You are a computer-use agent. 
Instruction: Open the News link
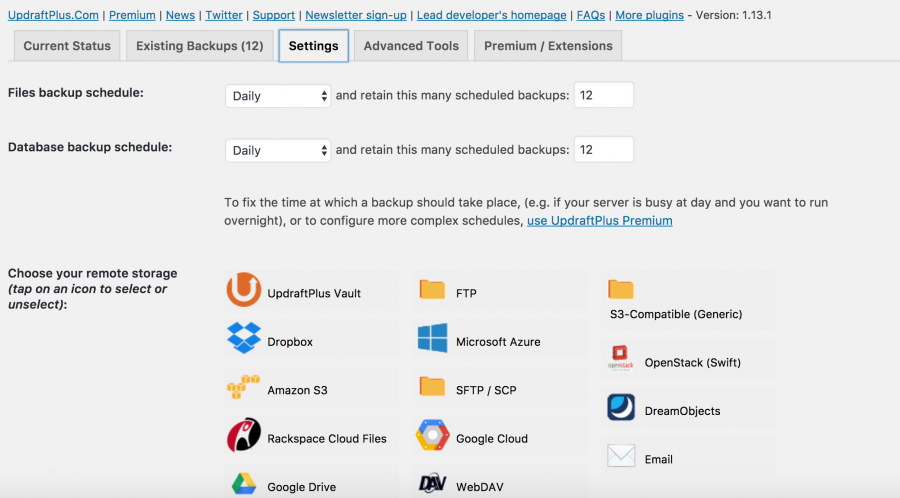180,15
